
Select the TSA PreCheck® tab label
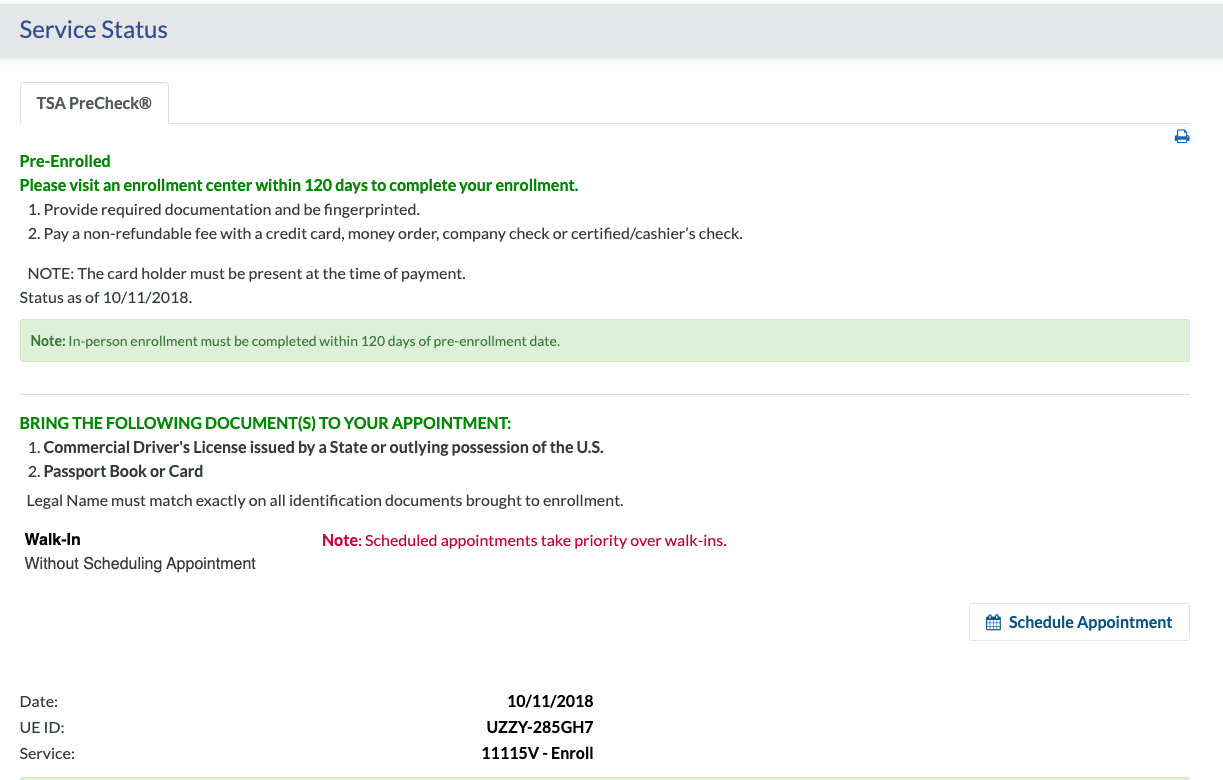coord(94,102)
